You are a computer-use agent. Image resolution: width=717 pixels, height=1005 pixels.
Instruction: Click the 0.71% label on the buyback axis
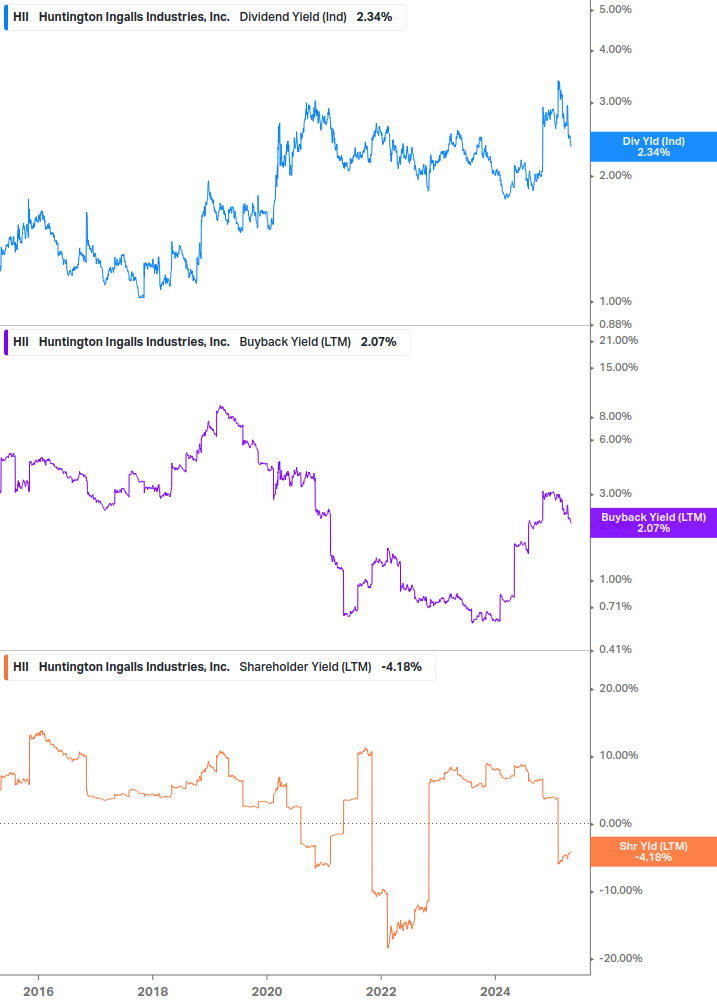coord(615,606)
